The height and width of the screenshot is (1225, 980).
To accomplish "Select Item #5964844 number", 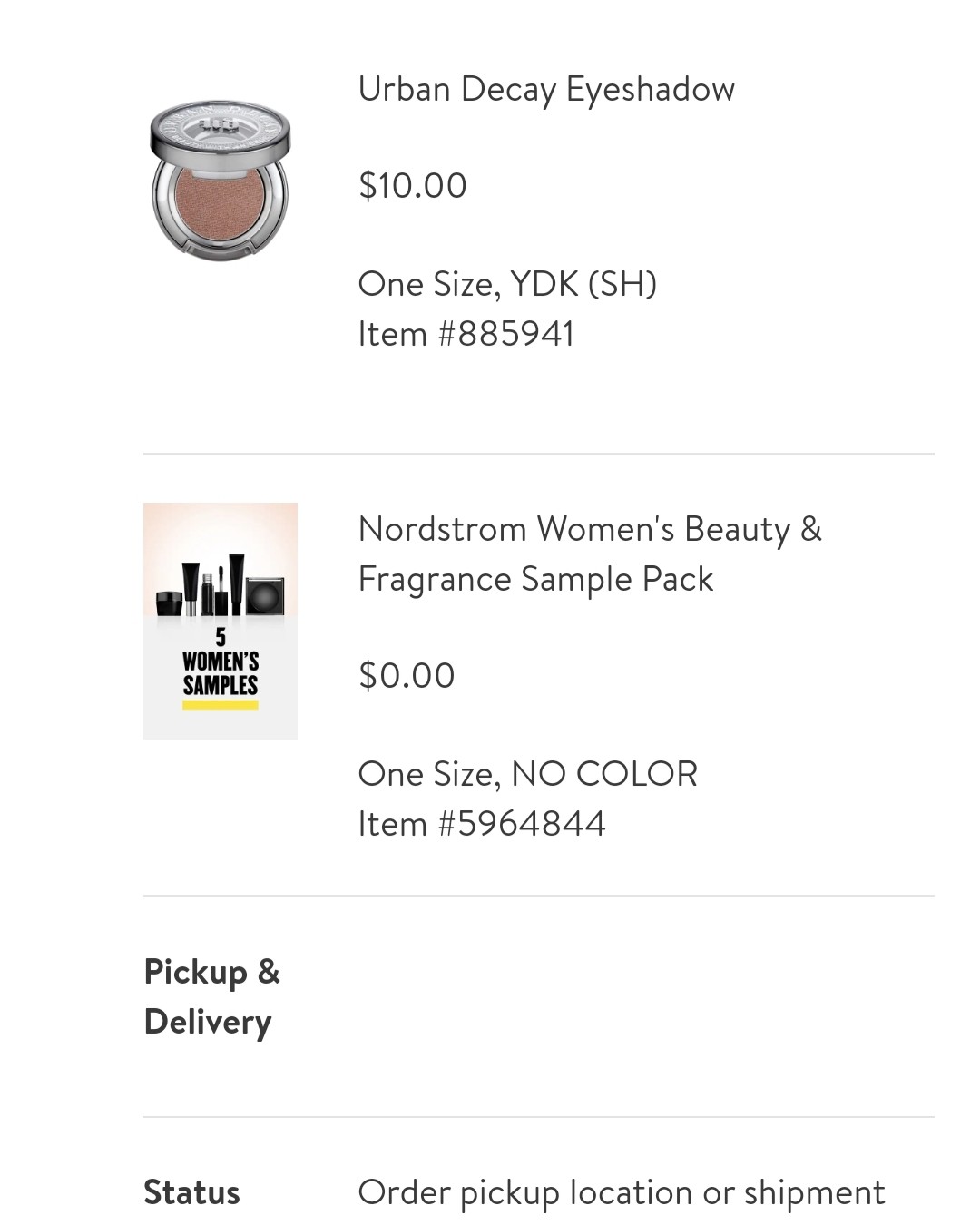I will 482,824.
